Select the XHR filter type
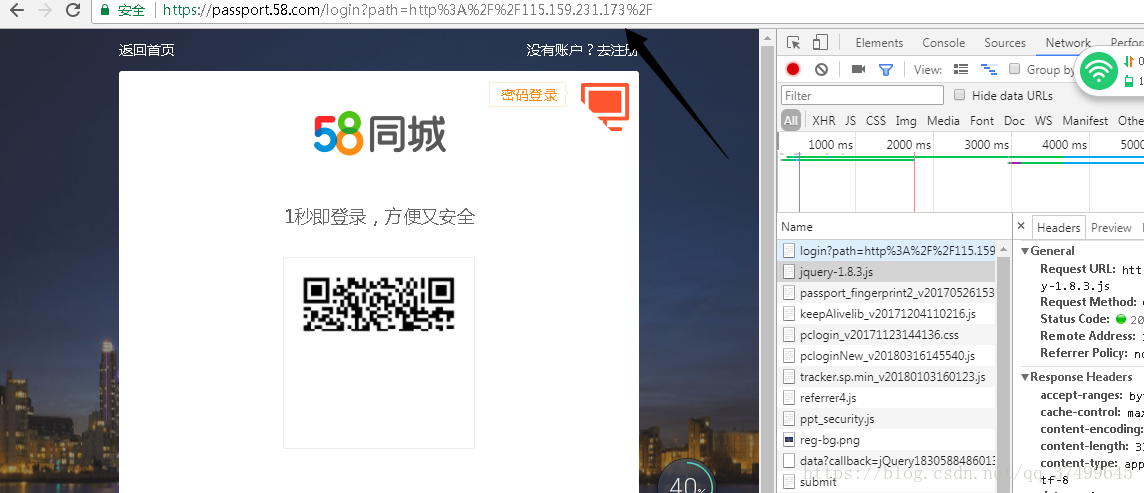 tap(824, 120)
